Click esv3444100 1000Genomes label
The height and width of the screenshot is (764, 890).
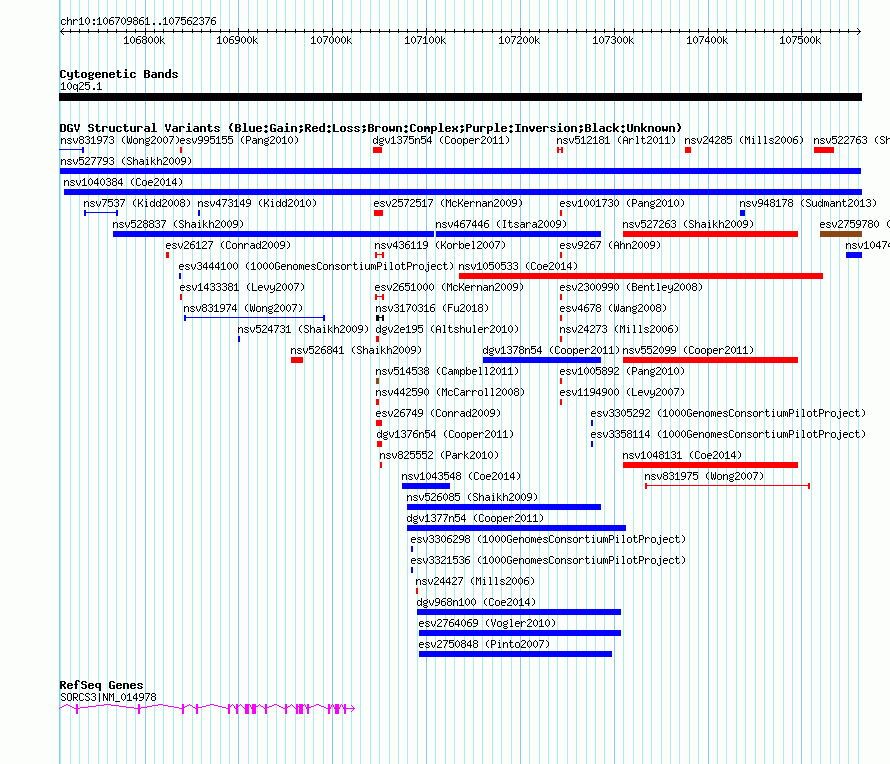point(316,266)
